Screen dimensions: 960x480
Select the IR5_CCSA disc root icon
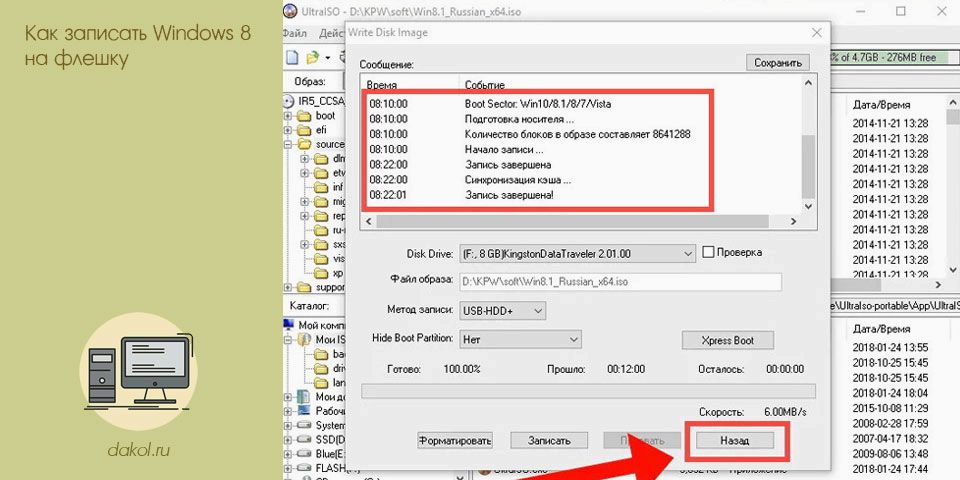pos(290,100)
